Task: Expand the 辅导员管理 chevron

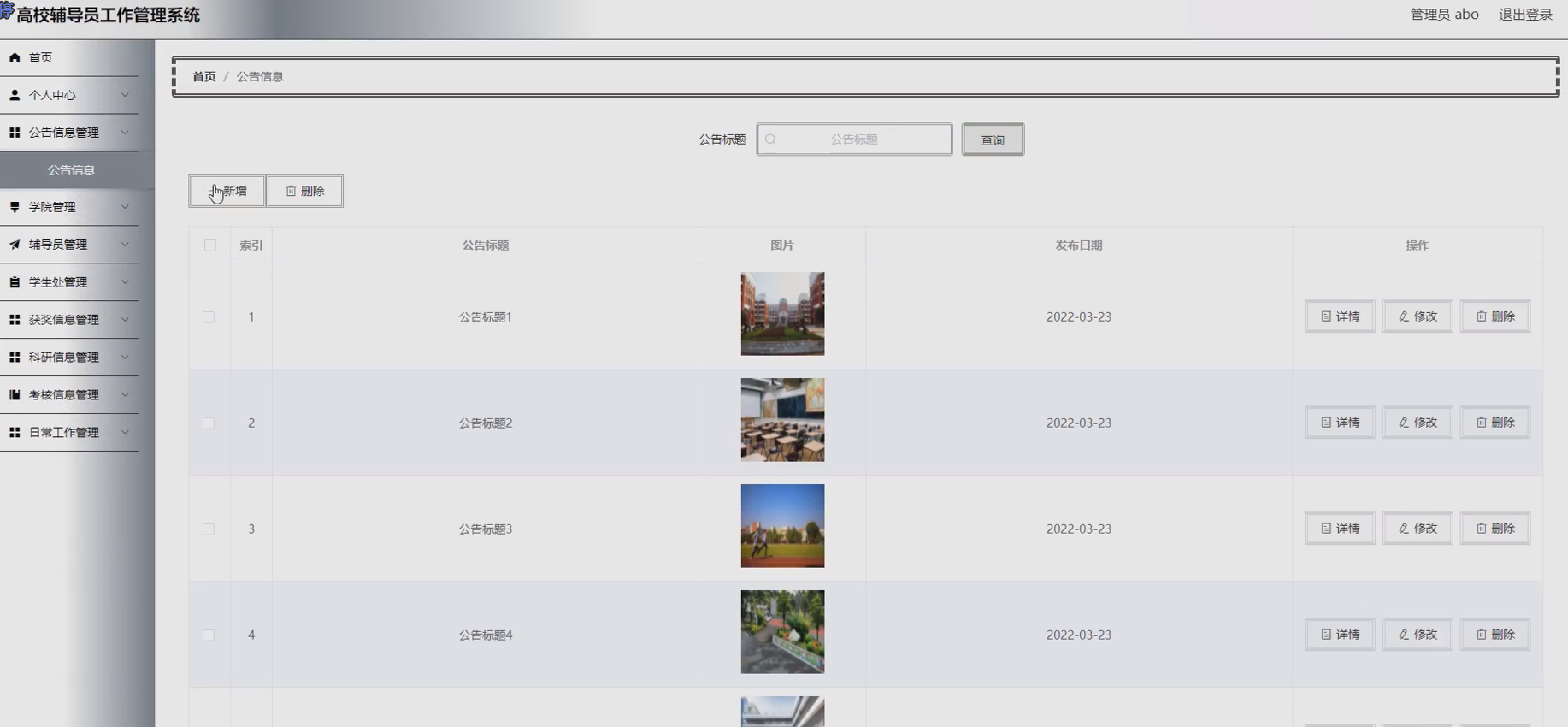Action: 125,245
